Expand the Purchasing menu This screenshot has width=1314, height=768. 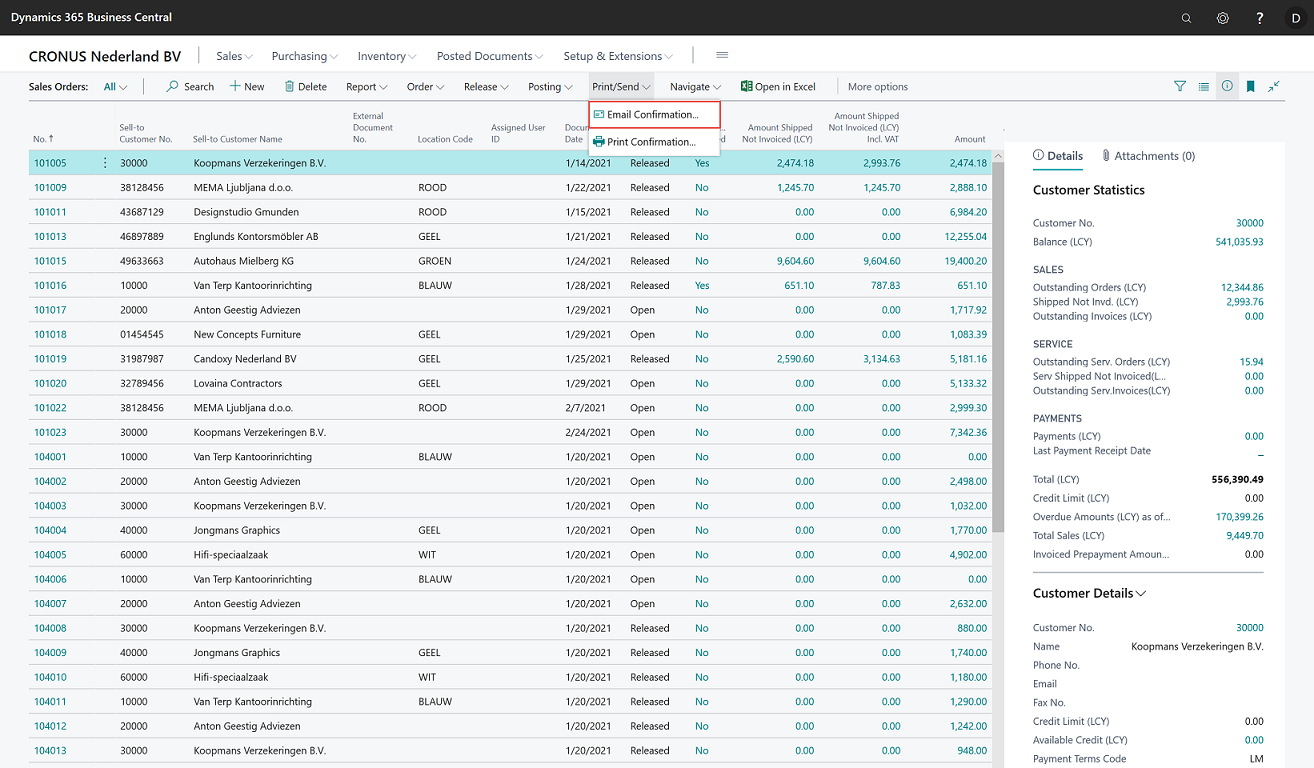coord(304,56)
